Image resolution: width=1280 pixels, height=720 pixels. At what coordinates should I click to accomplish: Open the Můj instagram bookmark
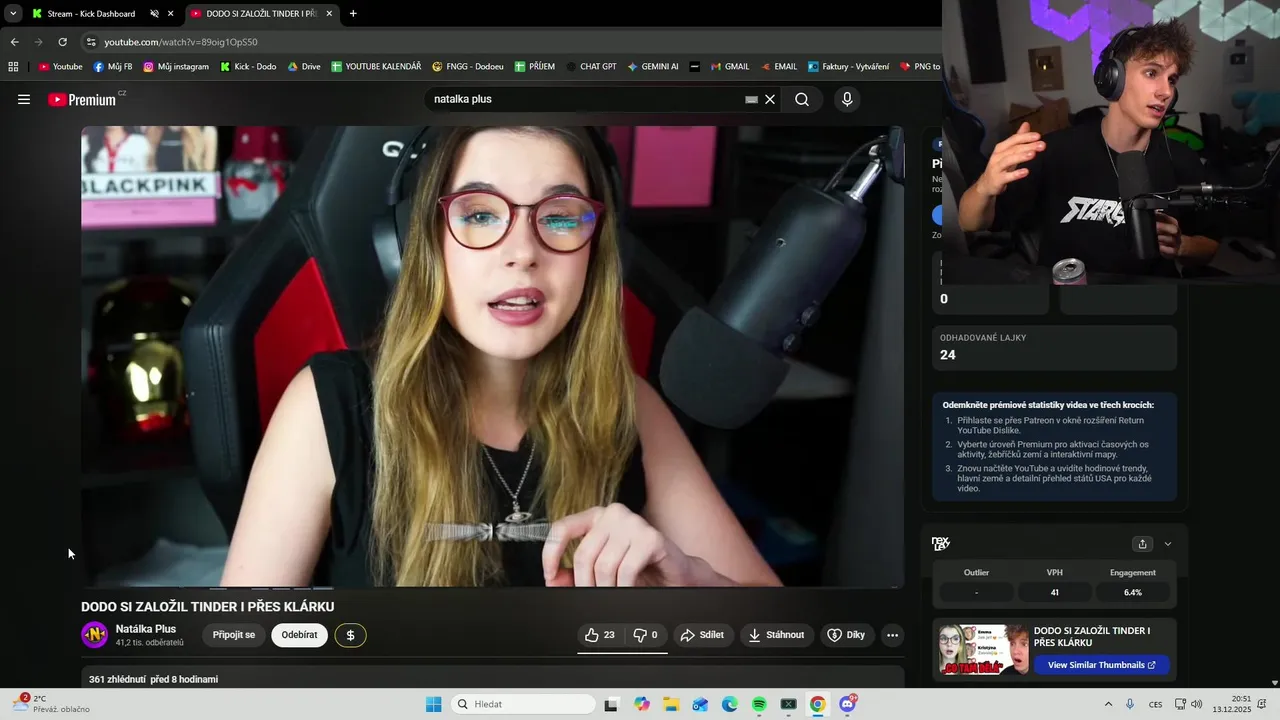176,67
